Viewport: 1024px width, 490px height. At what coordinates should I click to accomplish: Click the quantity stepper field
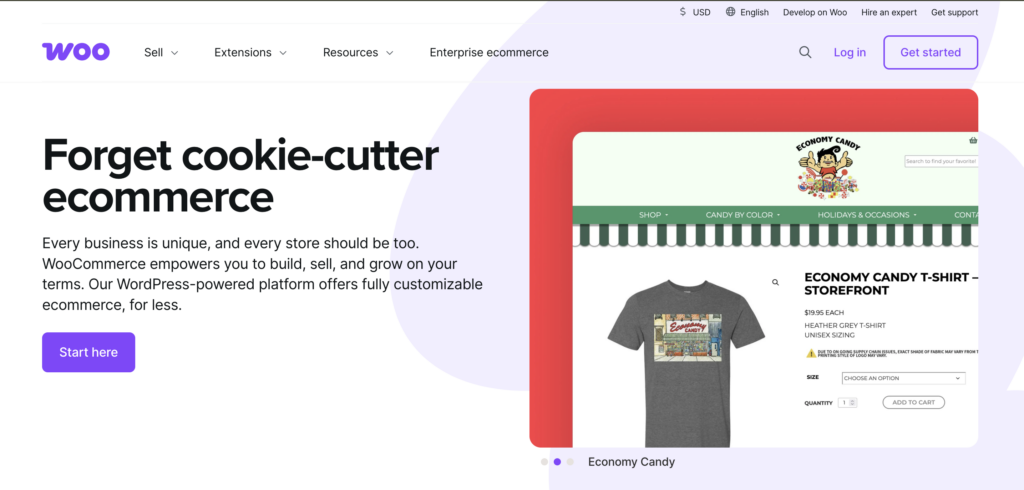848,403
